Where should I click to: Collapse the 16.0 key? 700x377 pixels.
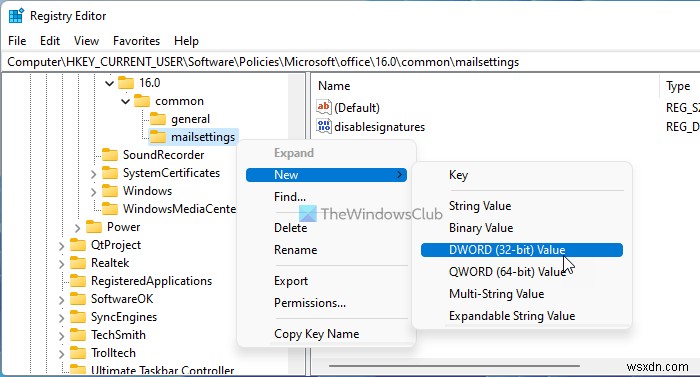pyautogui.click(x=109, y=83)
